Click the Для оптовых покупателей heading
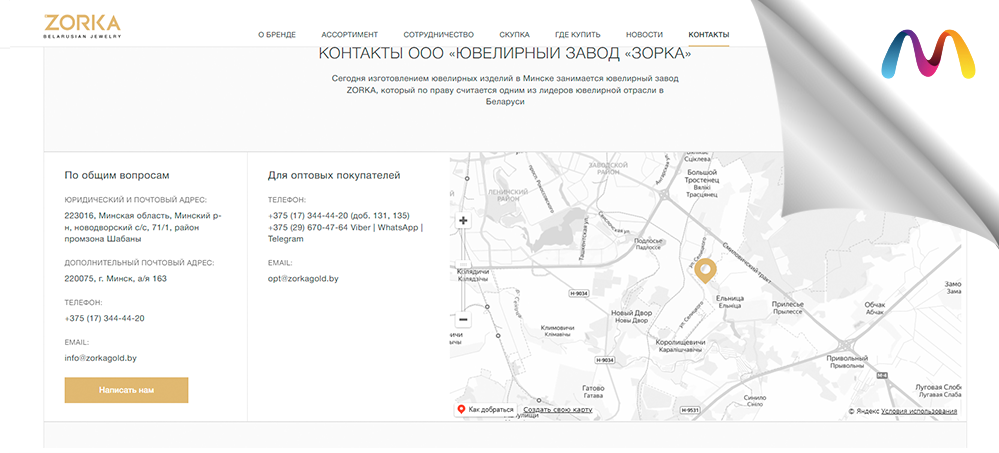 click(x=334, y=175)
